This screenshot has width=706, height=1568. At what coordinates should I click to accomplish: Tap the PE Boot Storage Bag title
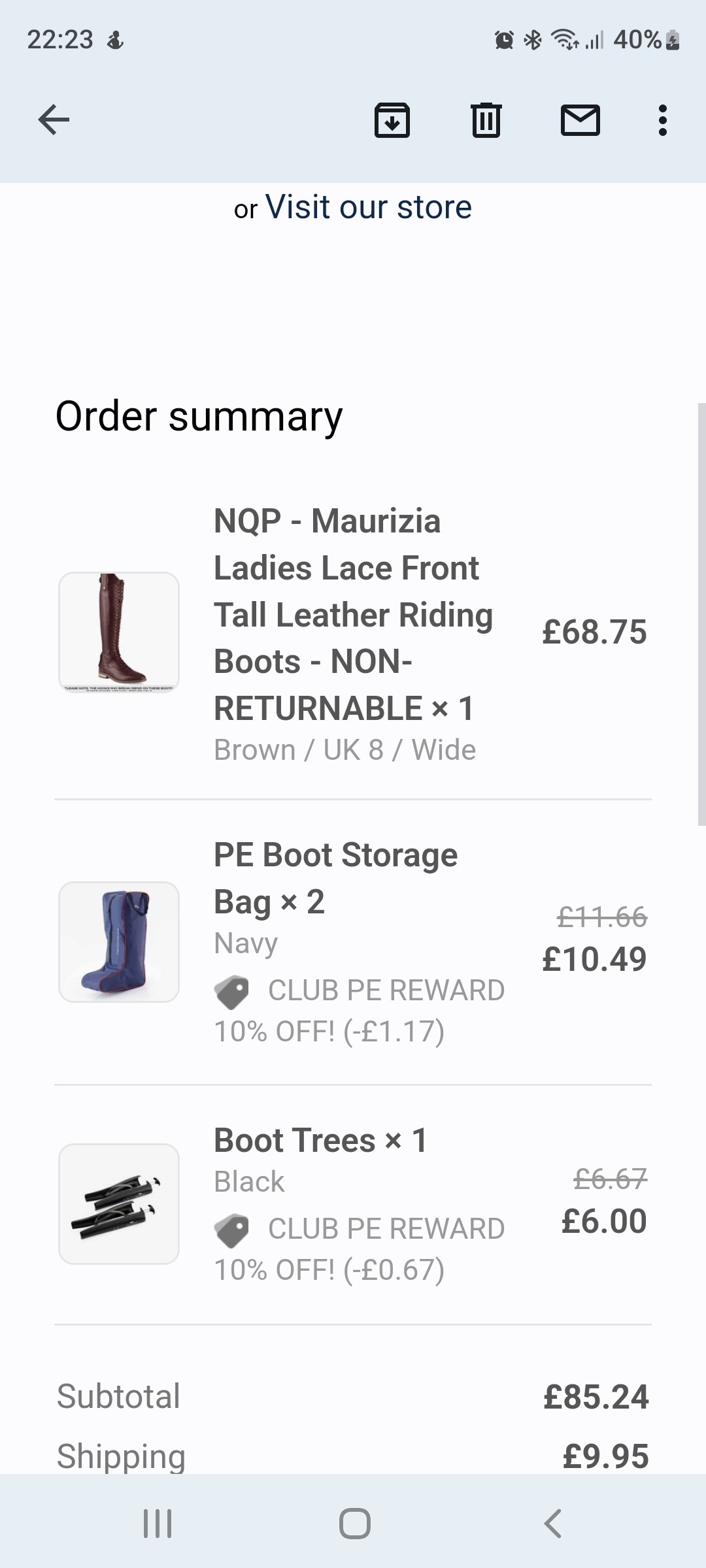point(335,877)
